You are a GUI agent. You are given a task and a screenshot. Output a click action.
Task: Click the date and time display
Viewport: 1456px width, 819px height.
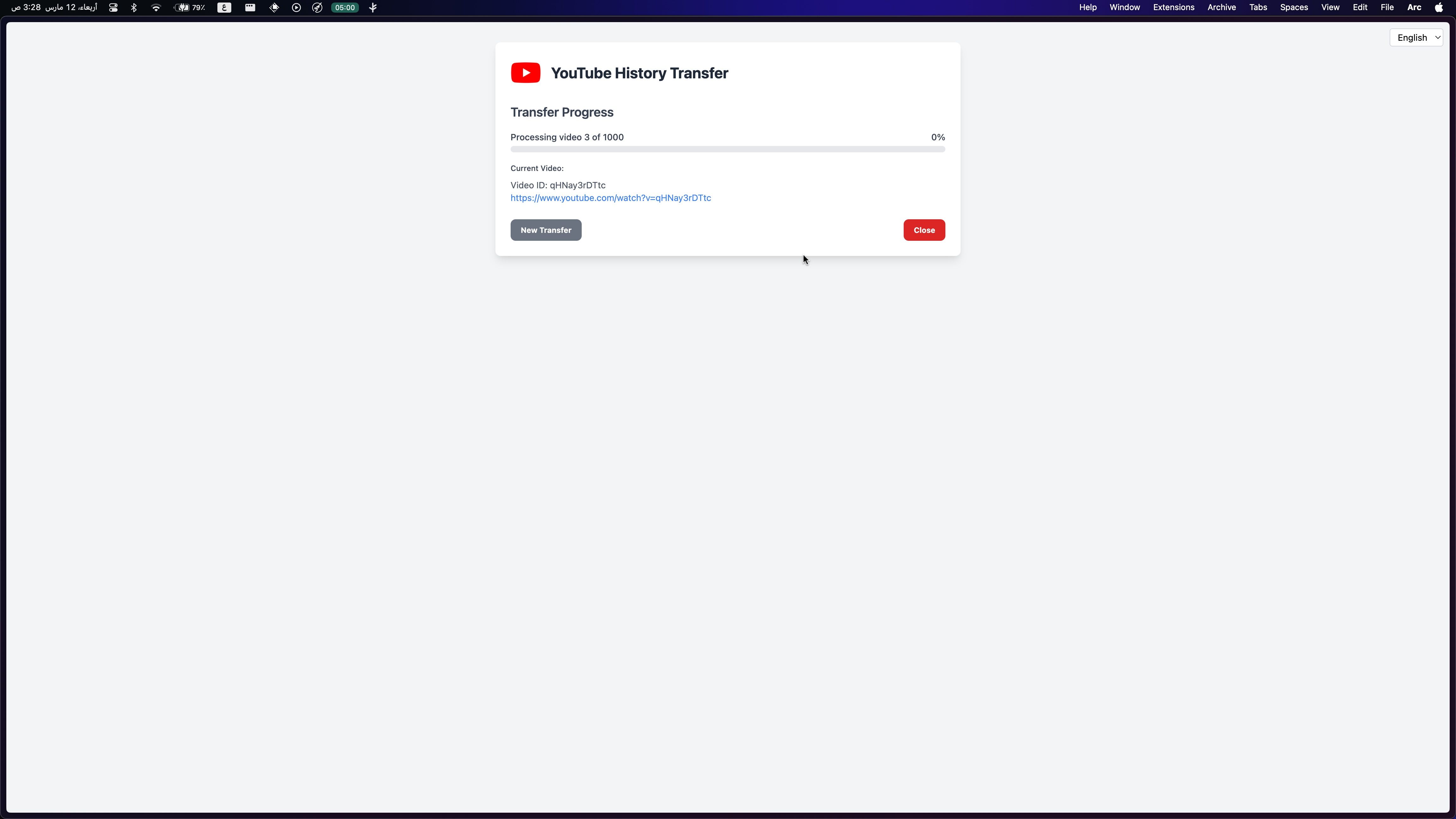point(54,7)
